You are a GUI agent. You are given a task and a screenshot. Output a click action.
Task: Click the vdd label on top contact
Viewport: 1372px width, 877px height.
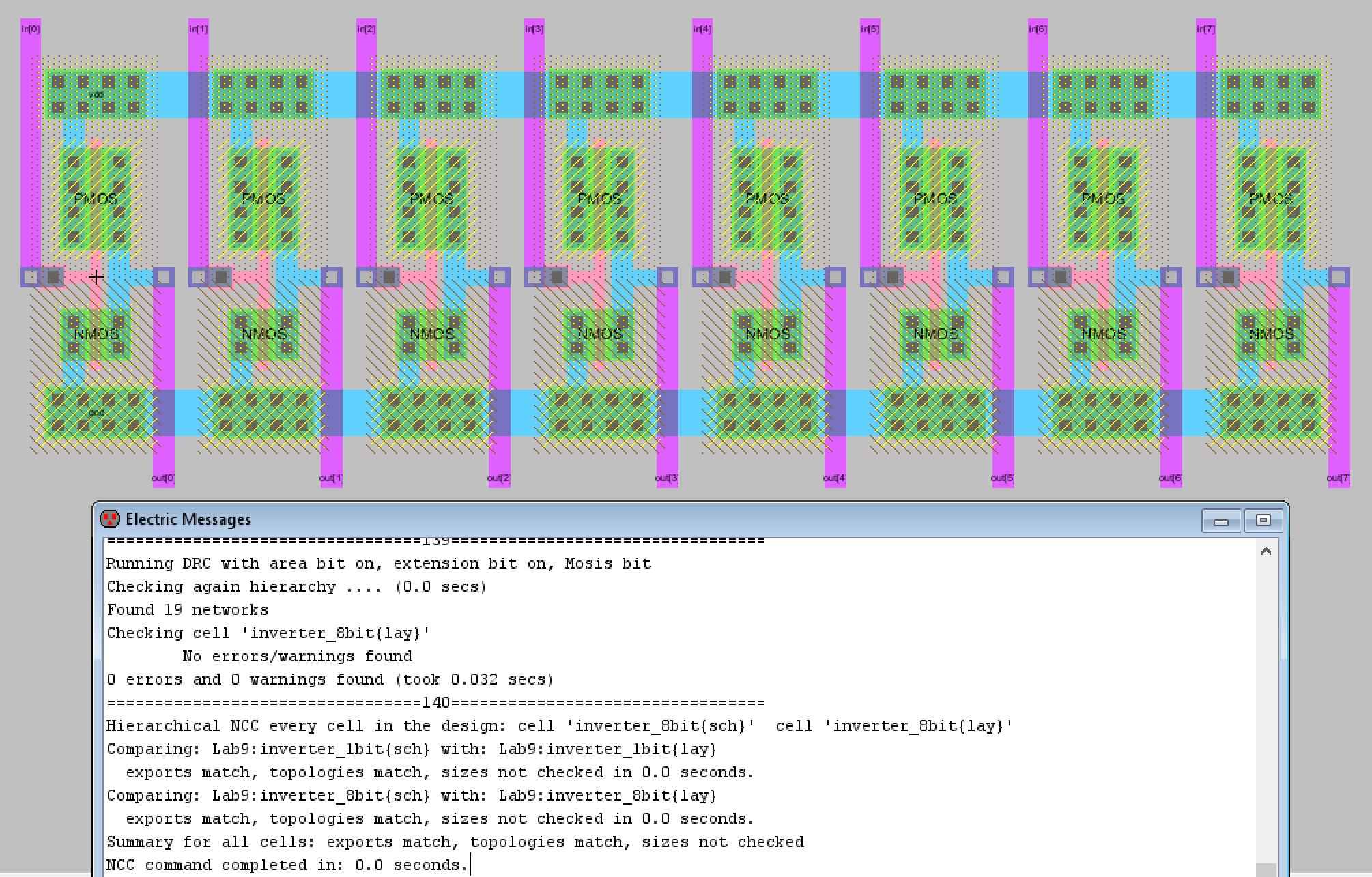[x=96, y=94]
